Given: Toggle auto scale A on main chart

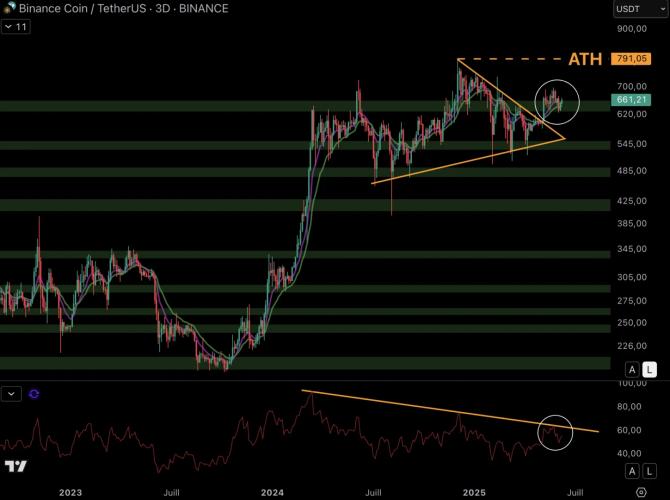Looking at the screenshot, I should click(632, 369).
